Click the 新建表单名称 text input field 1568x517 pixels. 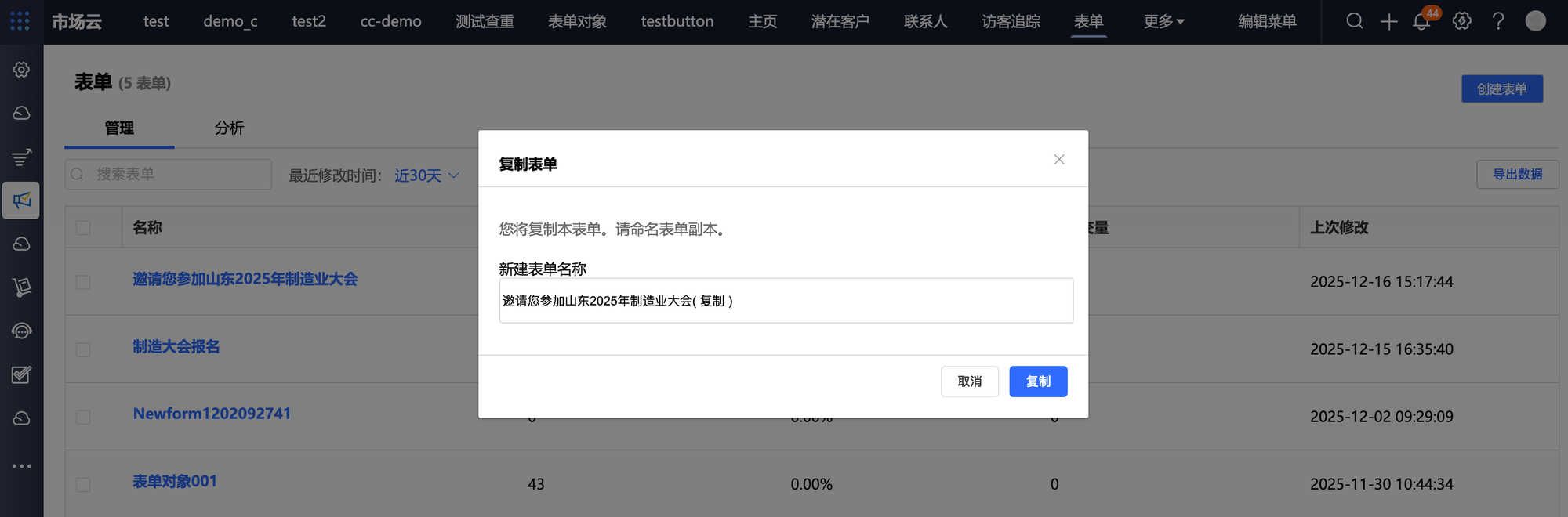click(x=786, y=301)
